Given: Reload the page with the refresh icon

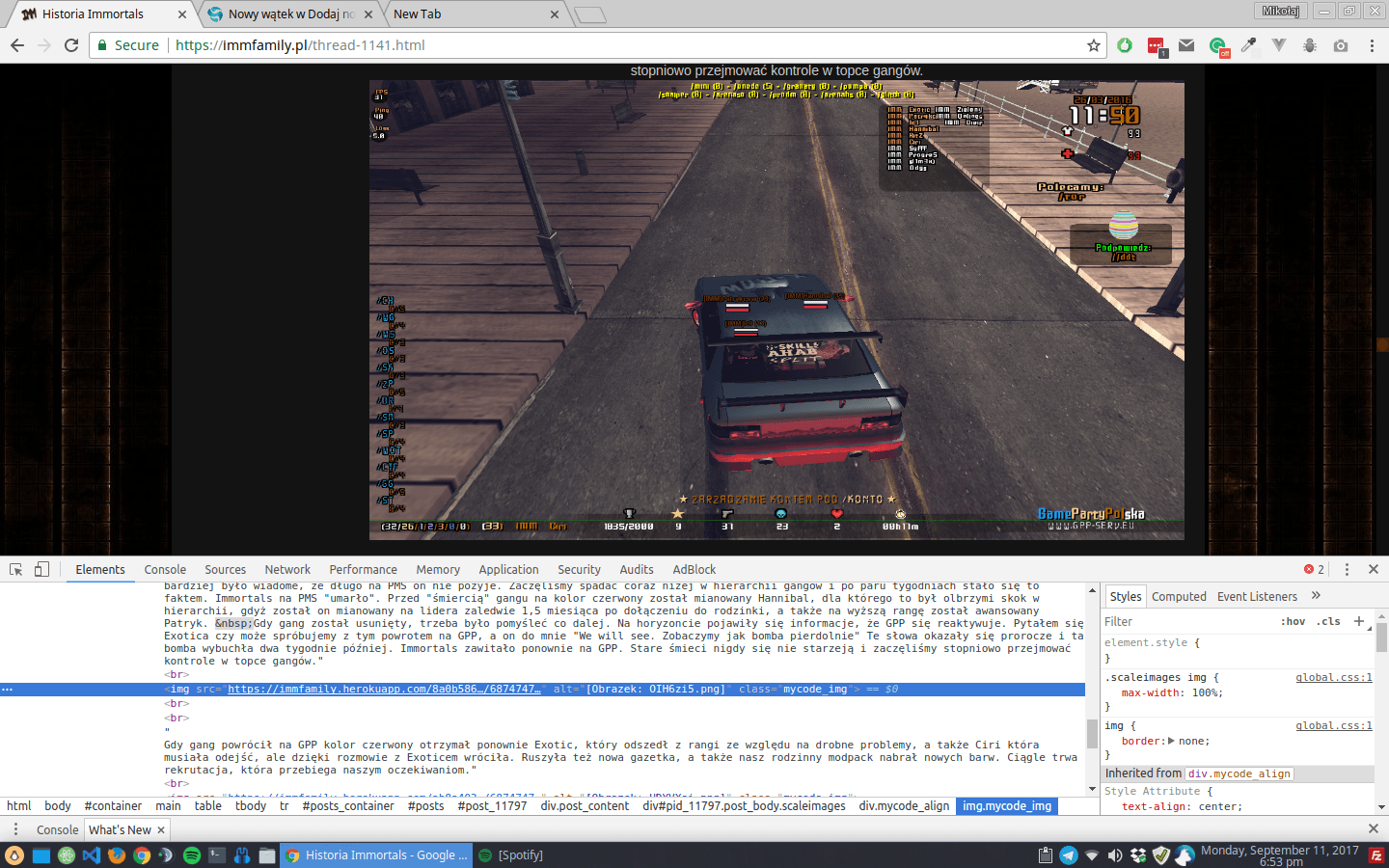Looking at the screenshot, I should click(x=71, y=45).
